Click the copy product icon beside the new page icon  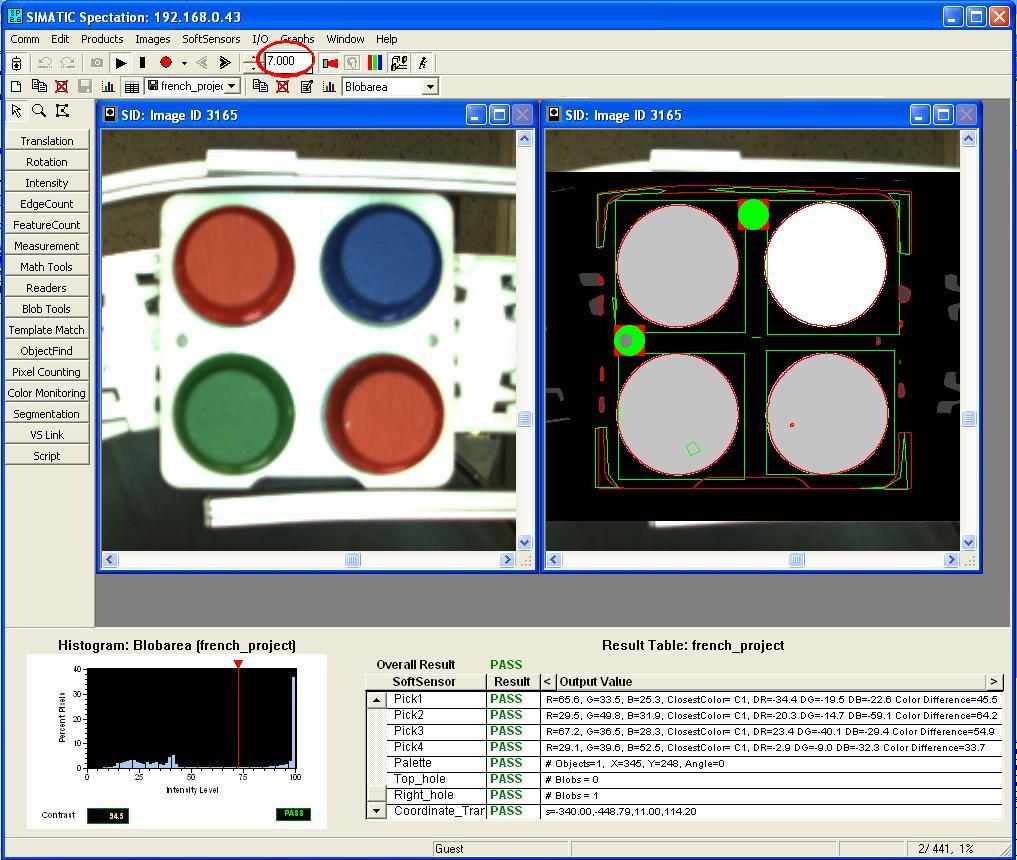(39, 86)
